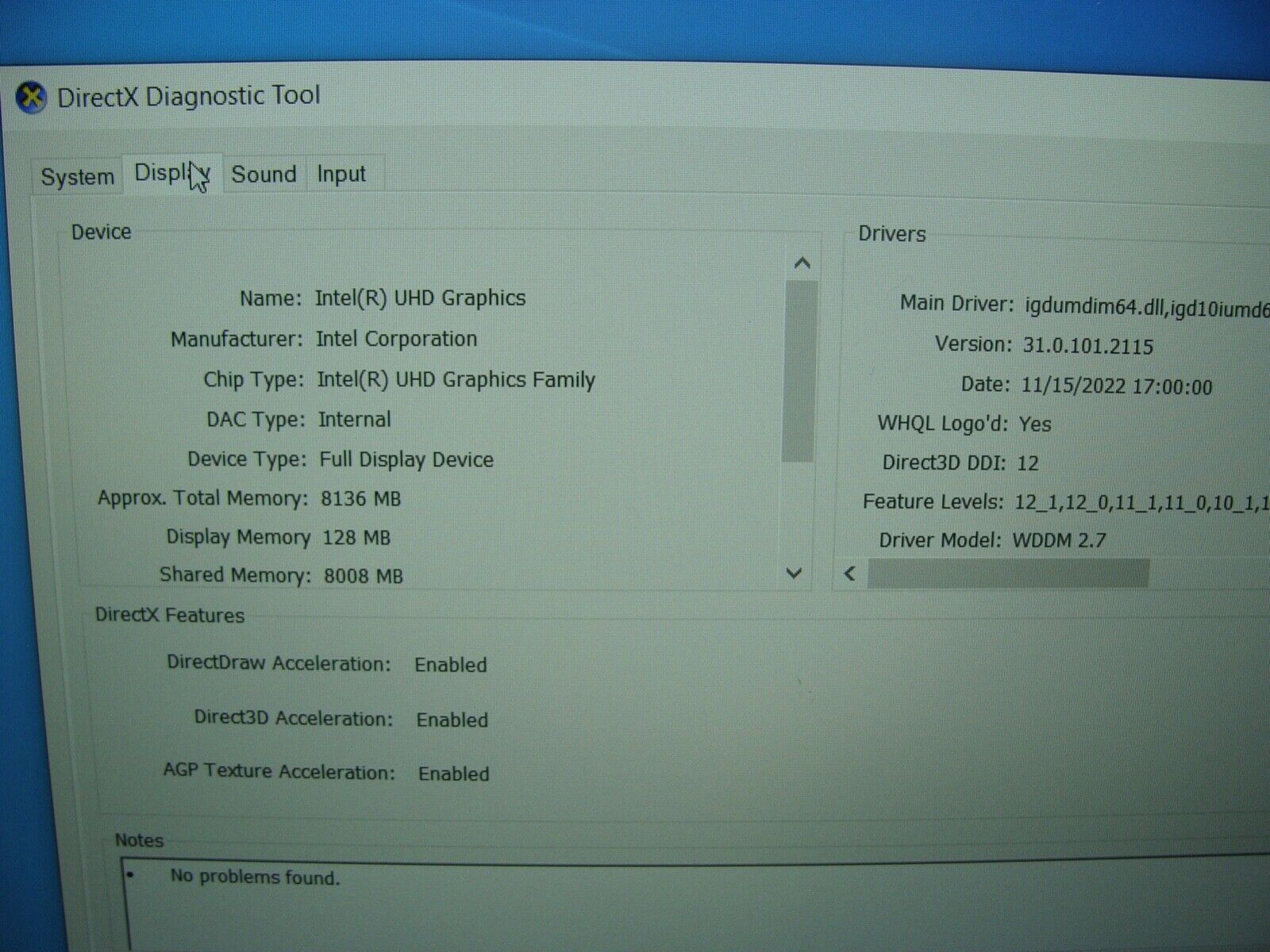Select driver version '31.0.101.2115'
The width and height of the screenshot is (1270, 952).
point(1087,346)
